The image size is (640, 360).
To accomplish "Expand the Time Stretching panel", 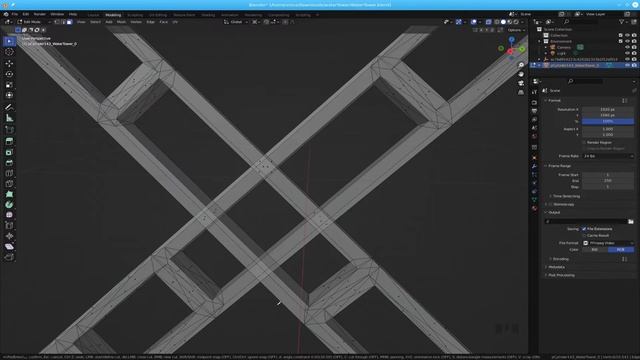I will pyautogui.click(x=566, y=196).
